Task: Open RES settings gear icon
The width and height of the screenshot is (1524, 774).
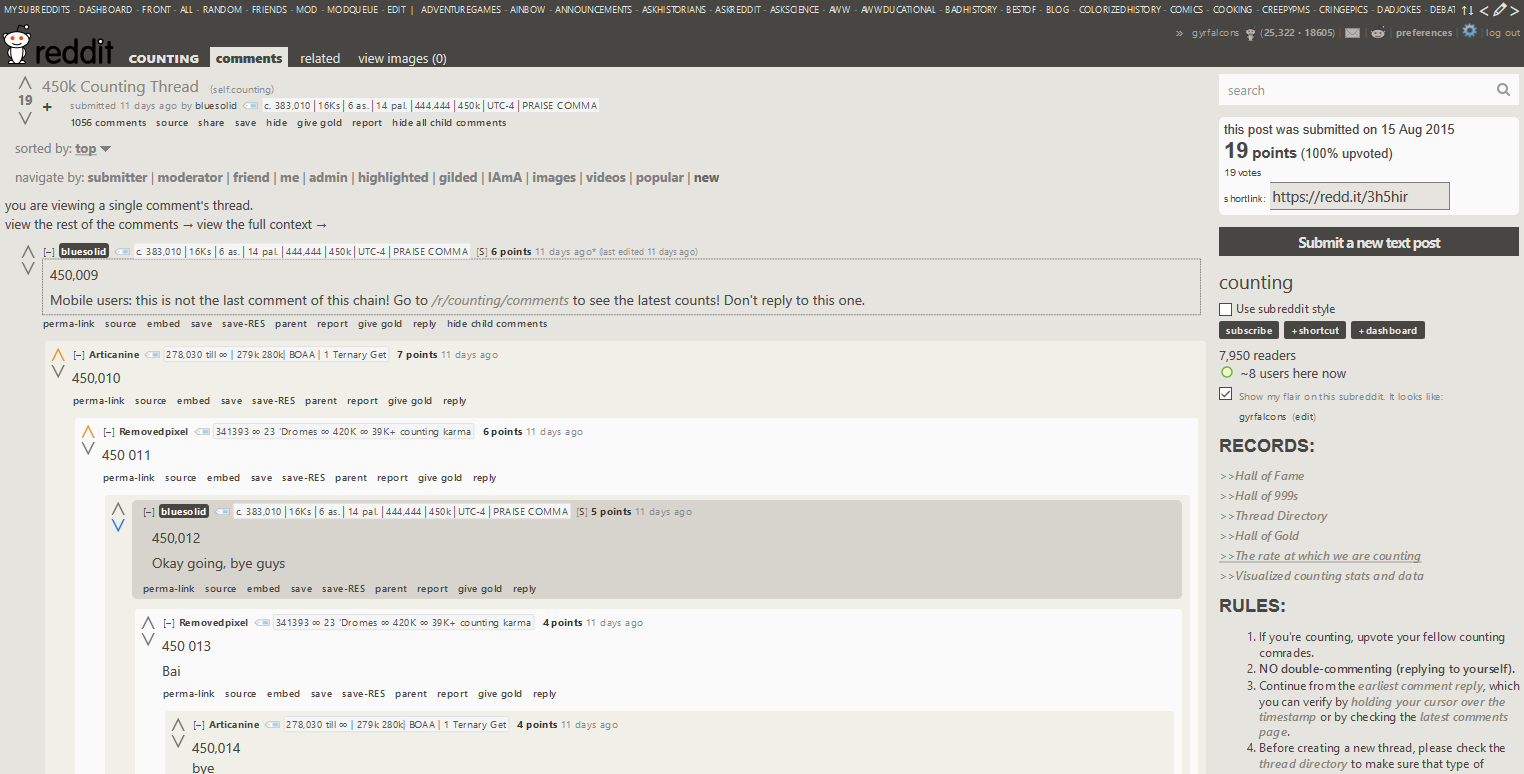Action: 1469,31
